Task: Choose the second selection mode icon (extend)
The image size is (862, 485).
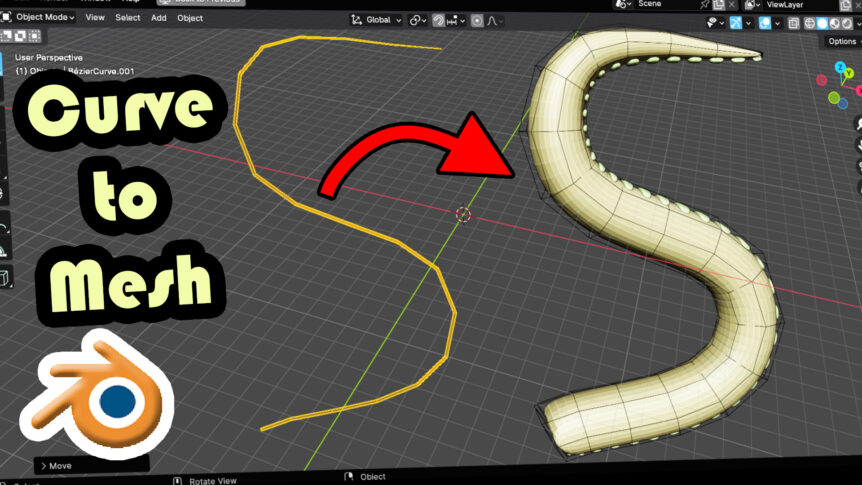Action: 20,36
